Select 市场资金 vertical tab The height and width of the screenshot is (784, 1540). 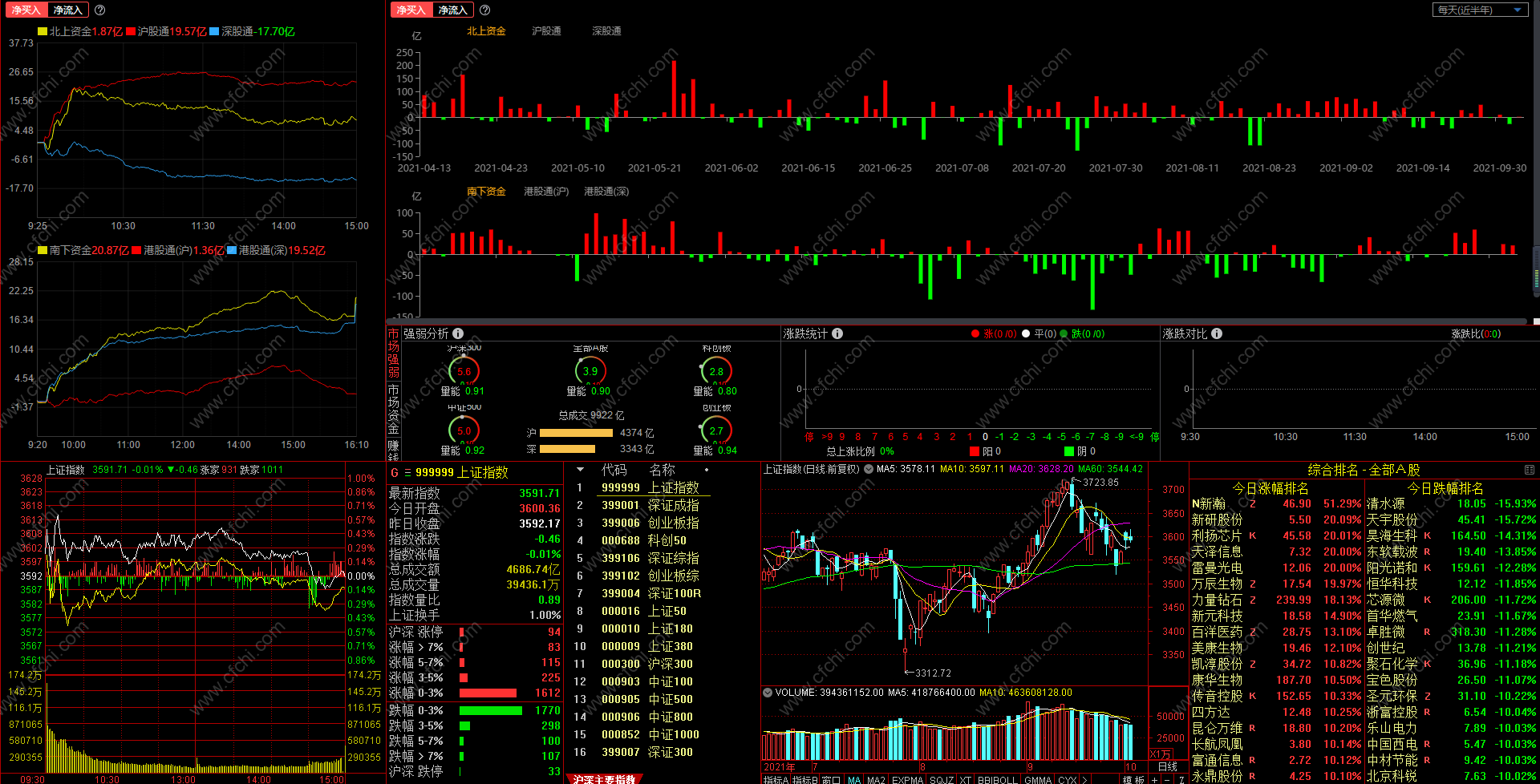[x=394, y=410]
